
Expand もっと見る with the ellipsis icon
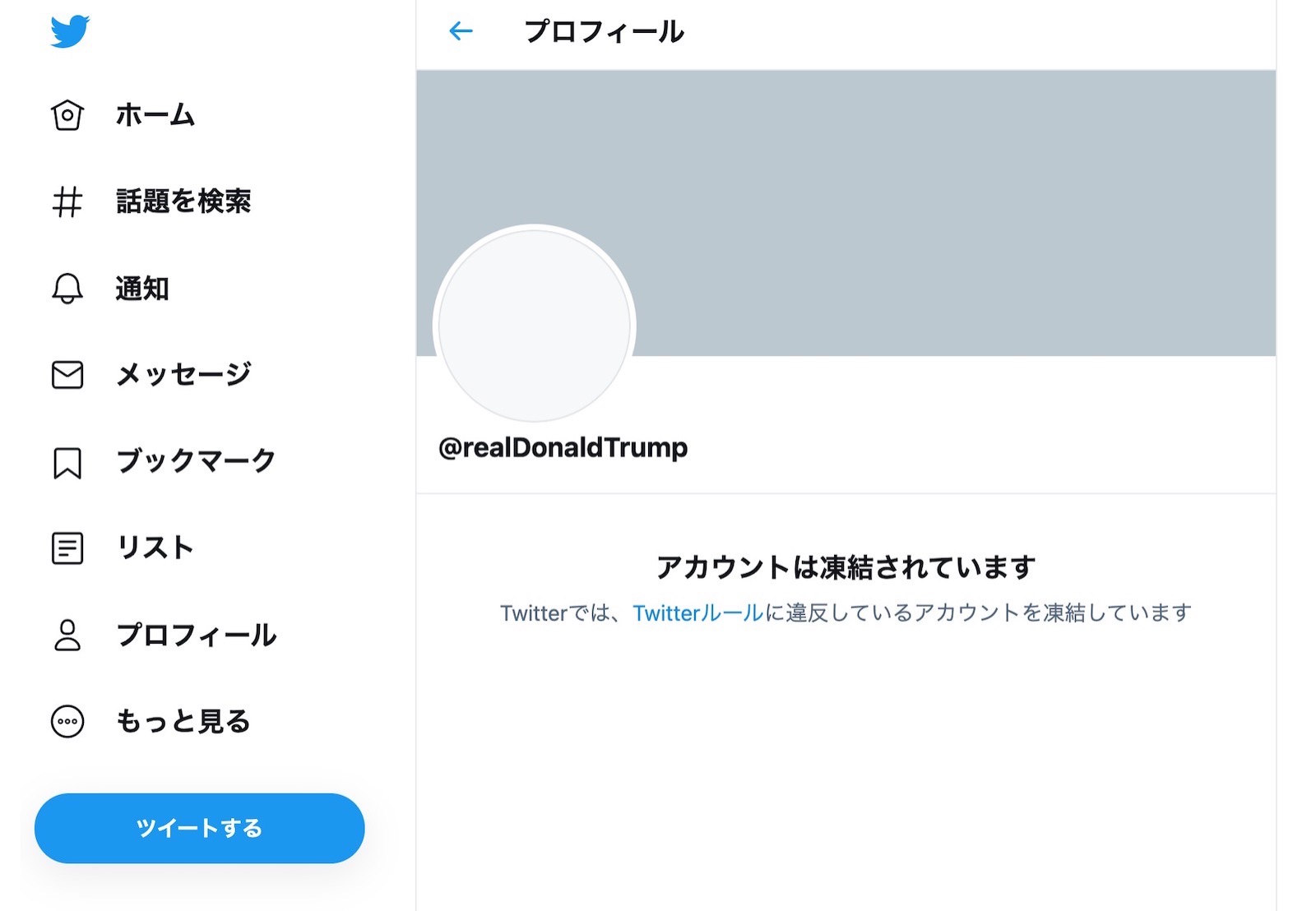click(69, 721)
